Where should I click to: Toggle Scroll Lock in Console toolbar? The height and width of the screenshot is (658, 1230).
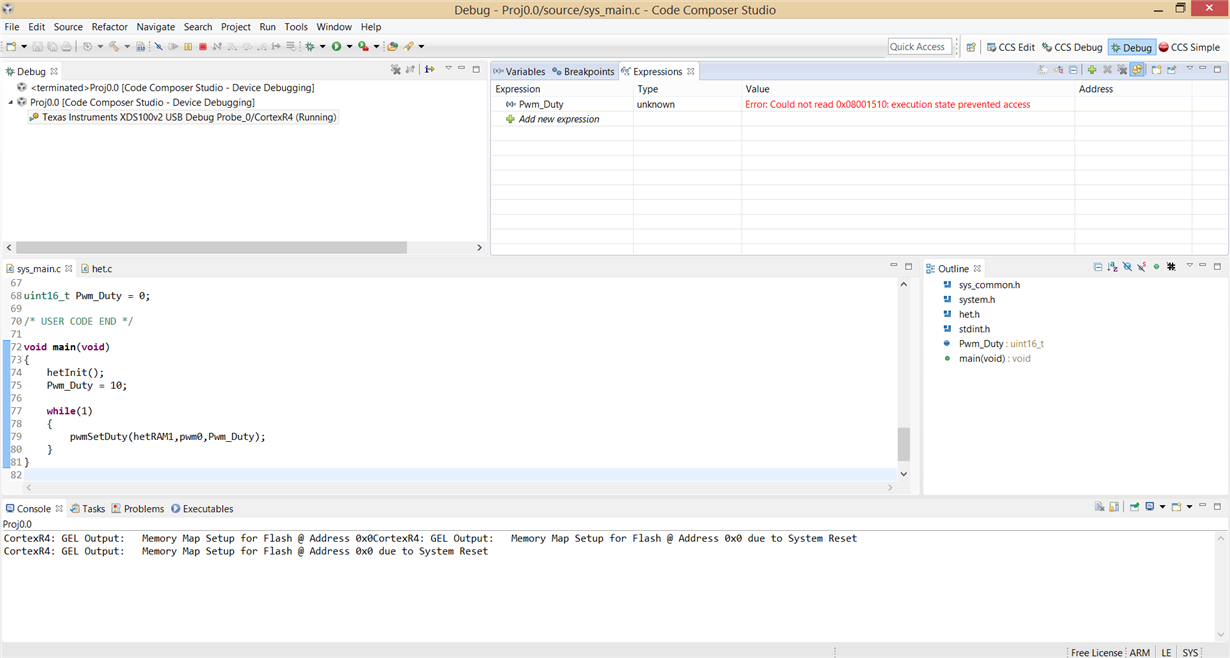pyautogui.click(x=1114, y=507)
